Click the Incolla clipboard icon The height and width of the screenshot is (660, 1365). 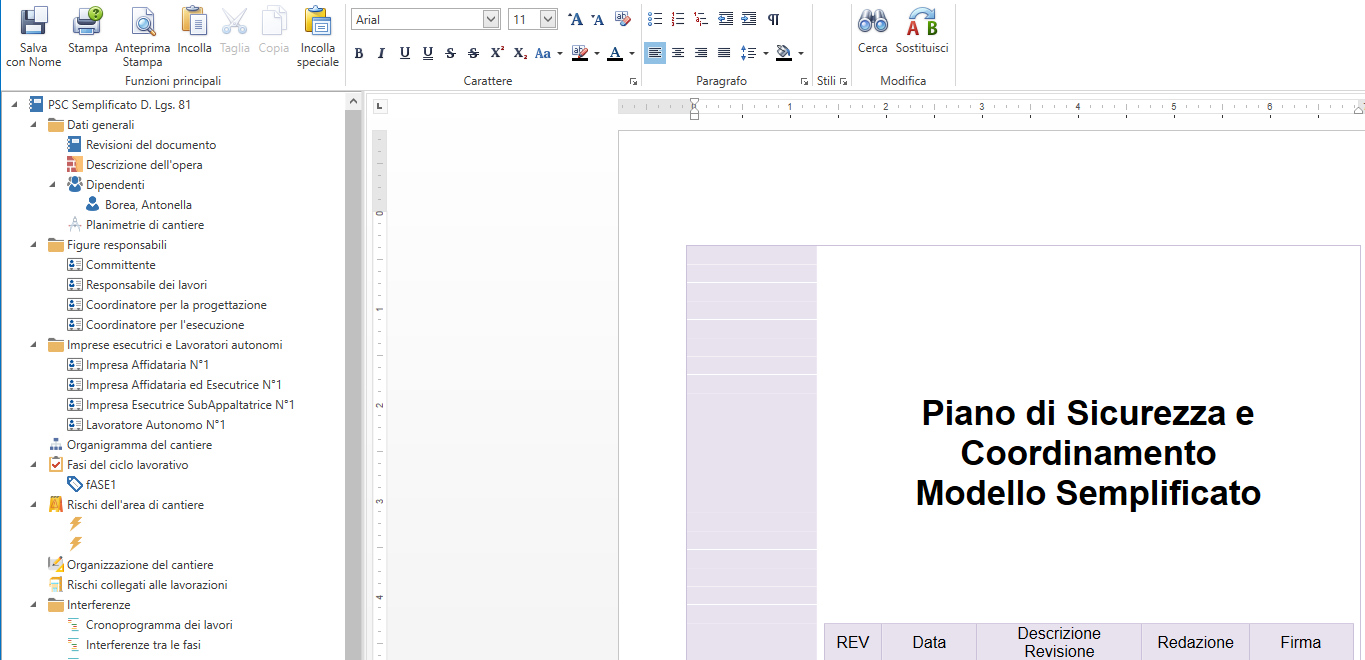(x=194, y=21)
